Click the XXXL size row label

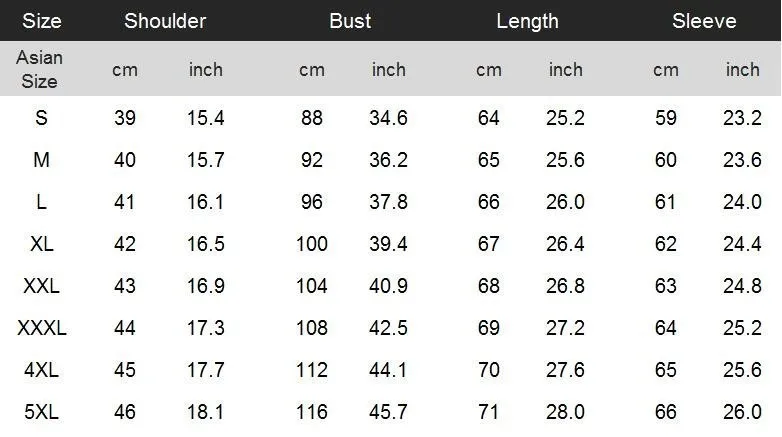[x=42, y=328]
